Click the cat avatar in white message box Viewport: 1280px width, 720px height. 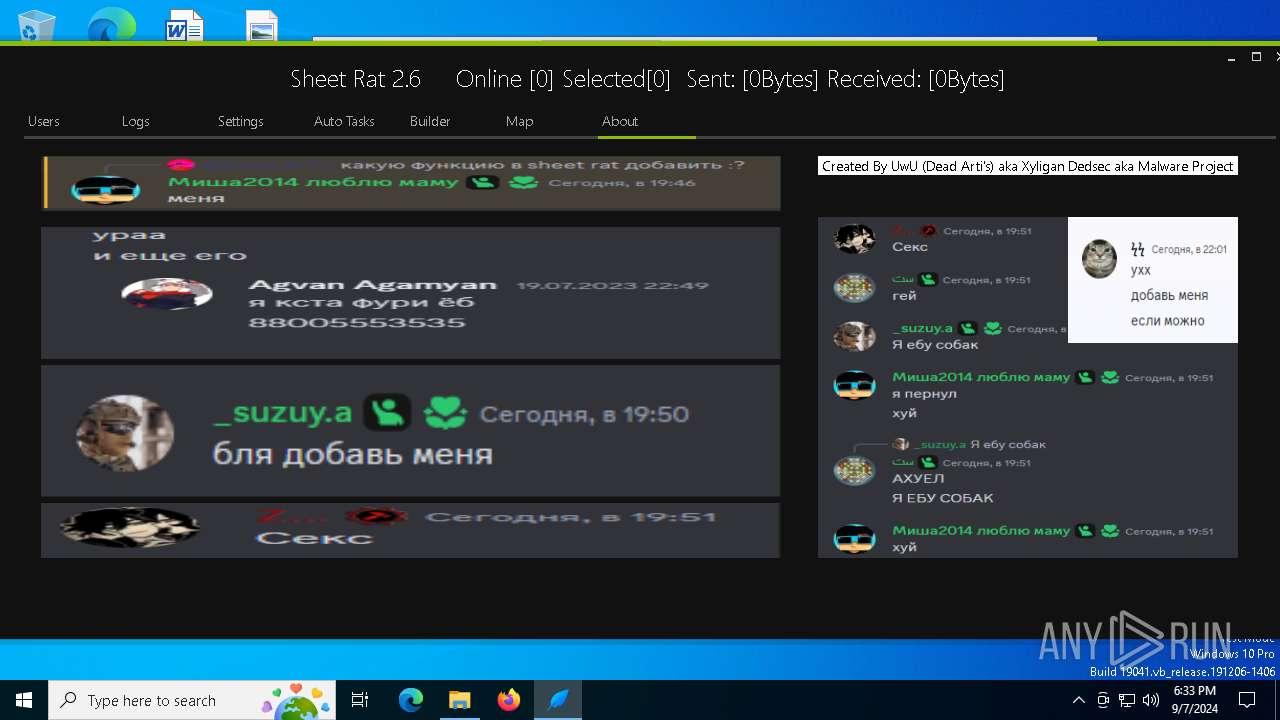1099,259
